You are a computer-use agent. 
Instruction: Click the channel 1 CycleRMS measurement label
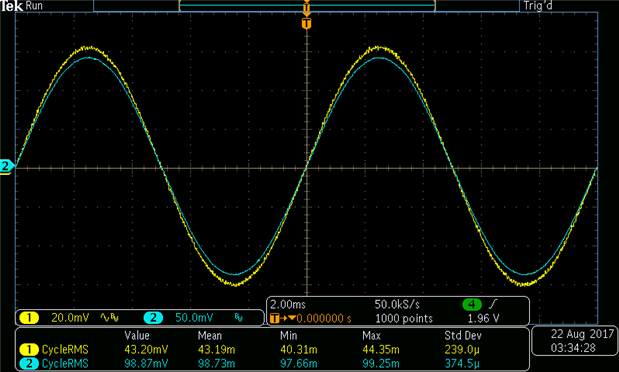coord(65,350)
